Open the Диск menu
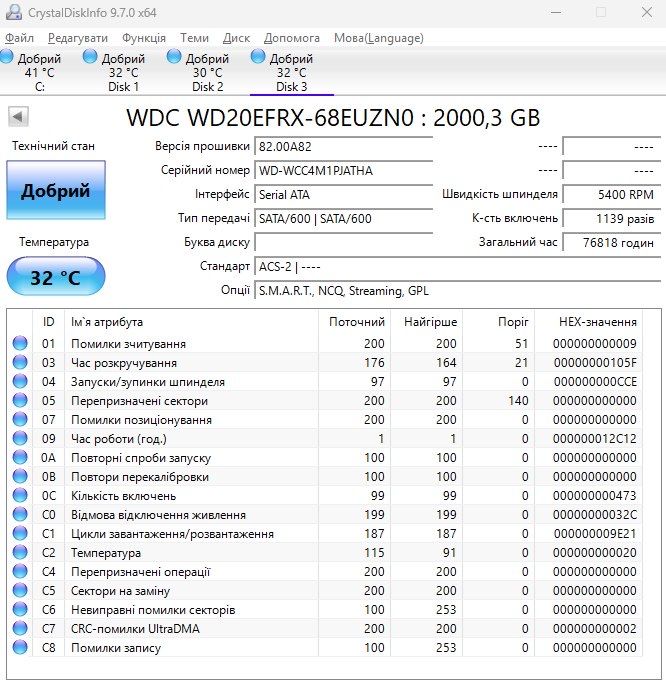666x684 pixels. 236,38
